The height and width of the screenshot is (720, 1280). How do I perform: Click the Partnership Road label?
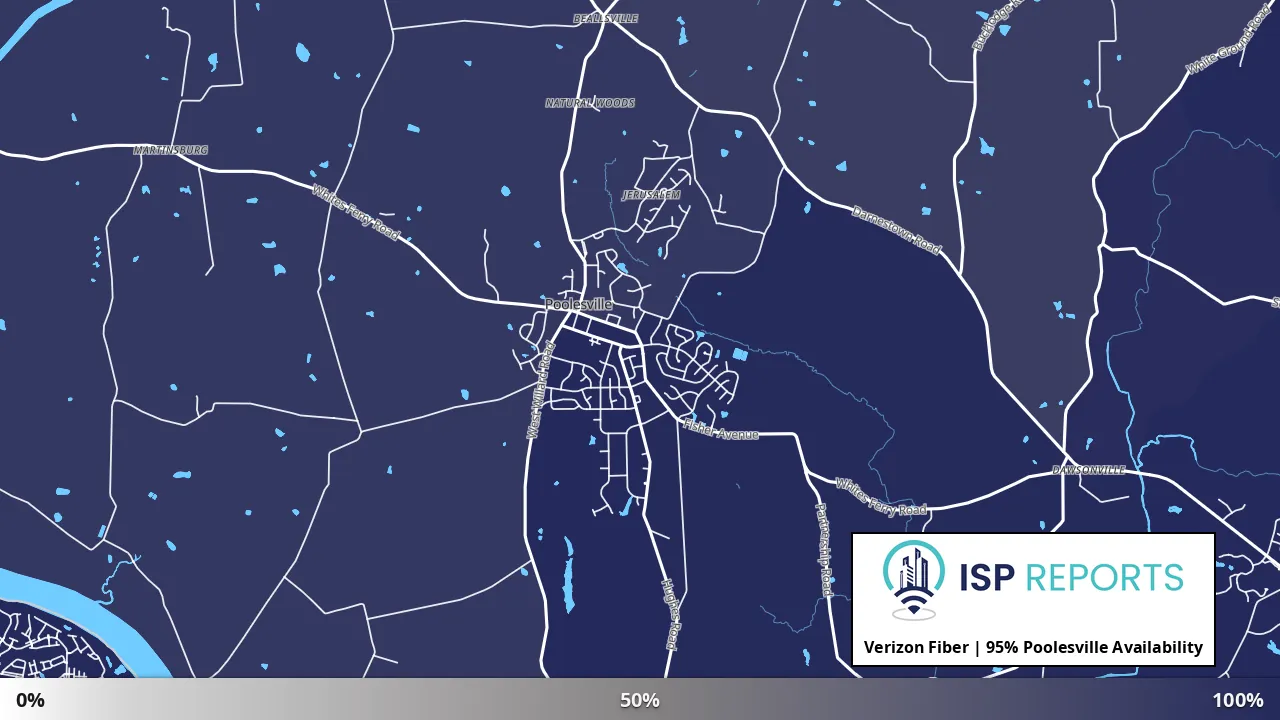pos(824,549)
